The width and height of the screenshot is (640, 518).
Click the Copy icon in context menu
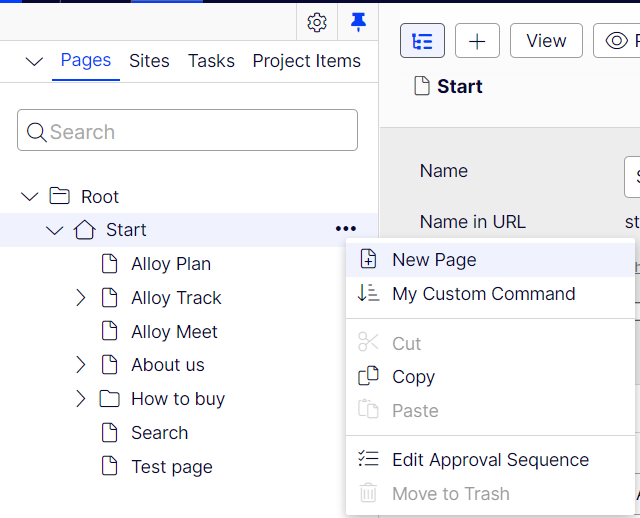coord(368,377)
